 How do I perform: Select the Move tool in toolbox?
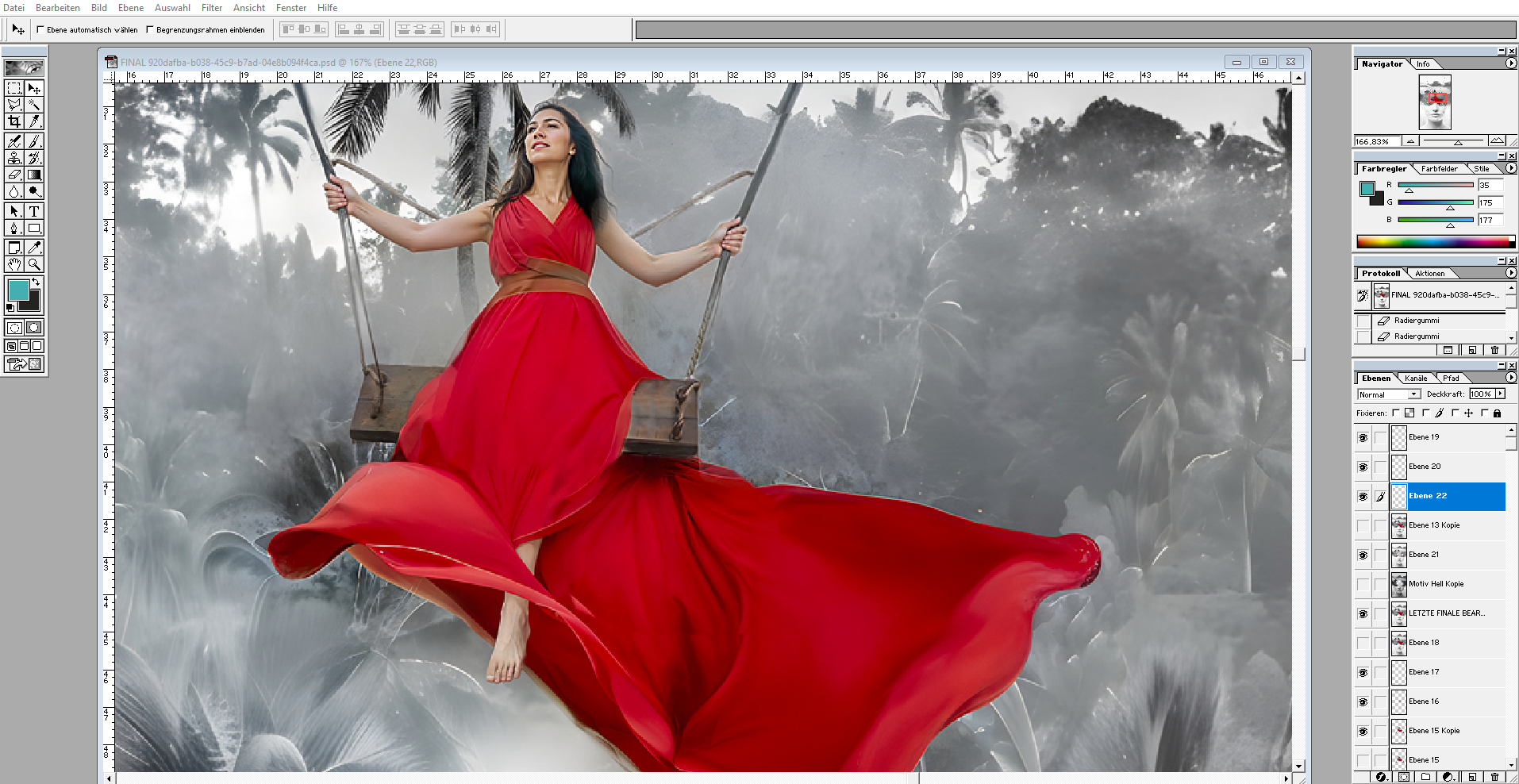(x=34, y=88)
